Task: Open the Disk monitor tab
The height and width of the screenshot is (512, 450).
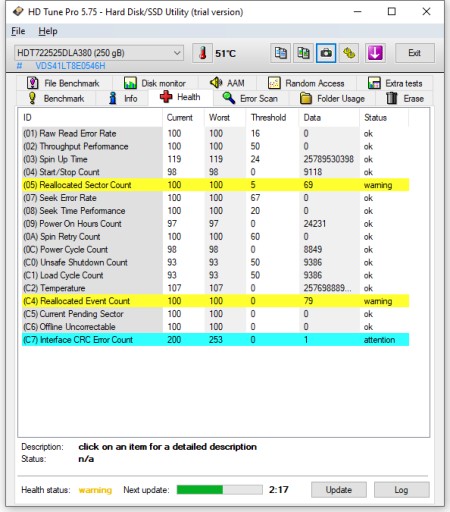Action: 155,83
